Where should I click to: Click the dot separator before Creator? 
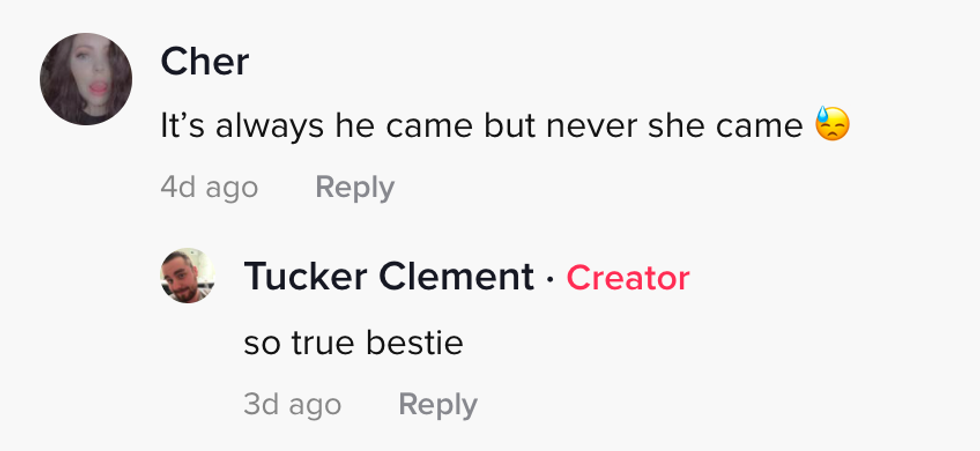(550, 278)
